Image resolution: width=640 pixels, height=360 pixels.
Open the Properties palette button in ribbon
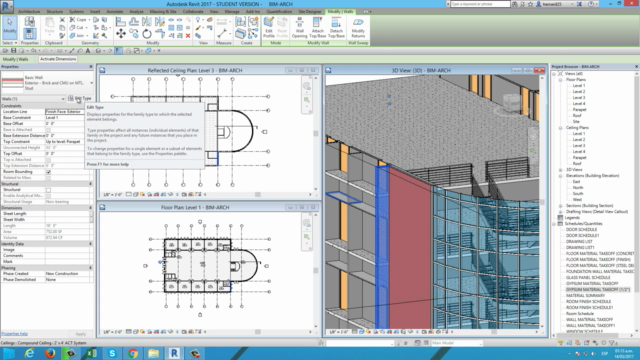pyautogui.click(x=29, y=33)
